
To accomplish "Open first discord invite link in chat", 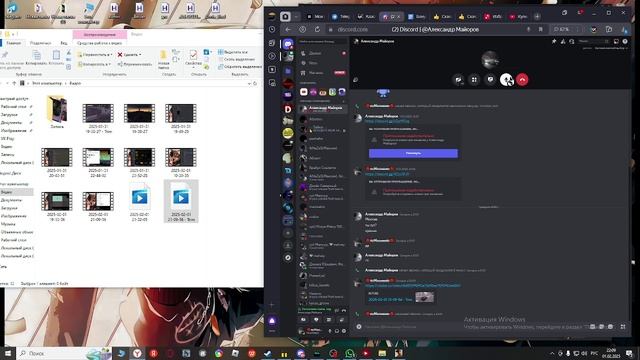I will [387, 121].
